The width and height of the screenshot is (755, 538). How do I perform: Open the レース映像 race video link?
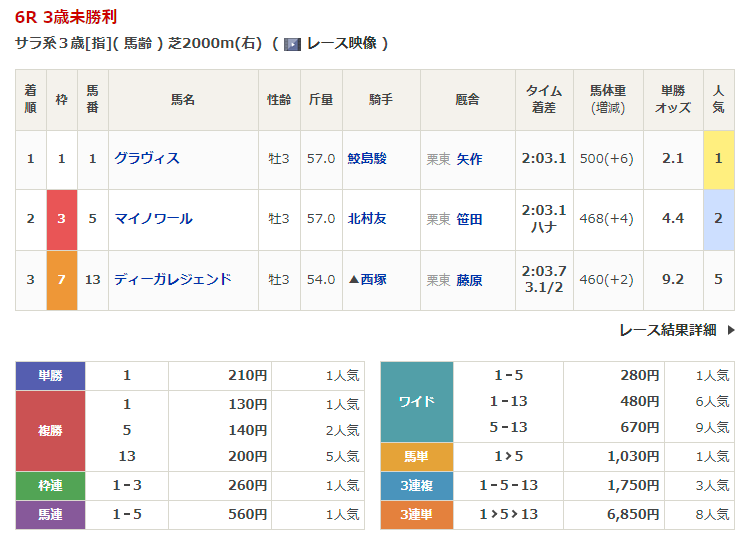[342, 44]
